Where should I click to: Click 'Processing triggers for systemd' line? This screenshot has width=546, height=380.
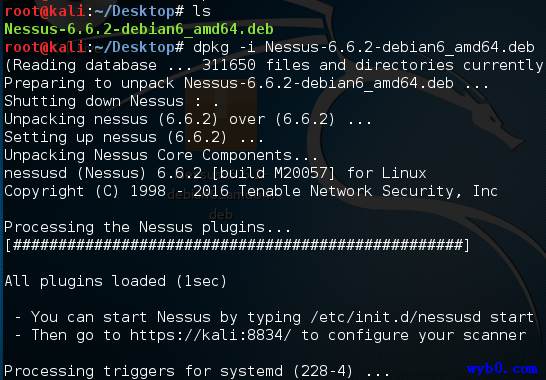196,371
